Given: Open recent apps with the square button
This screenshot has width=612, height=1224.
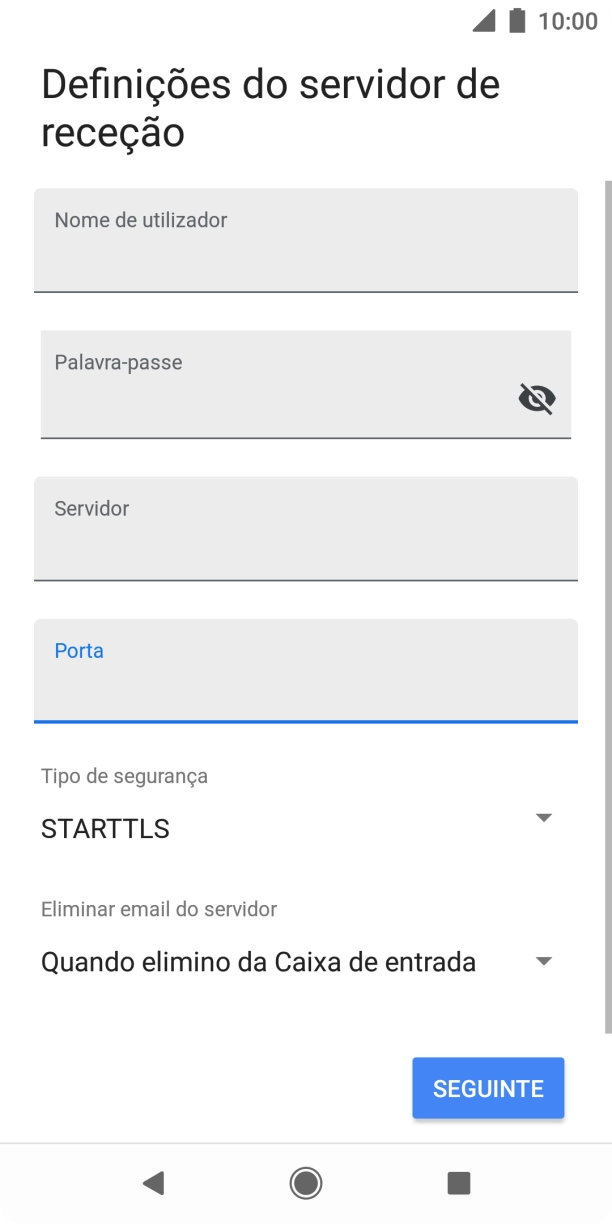Looking at the screenshot, I should pos(459,1183).
